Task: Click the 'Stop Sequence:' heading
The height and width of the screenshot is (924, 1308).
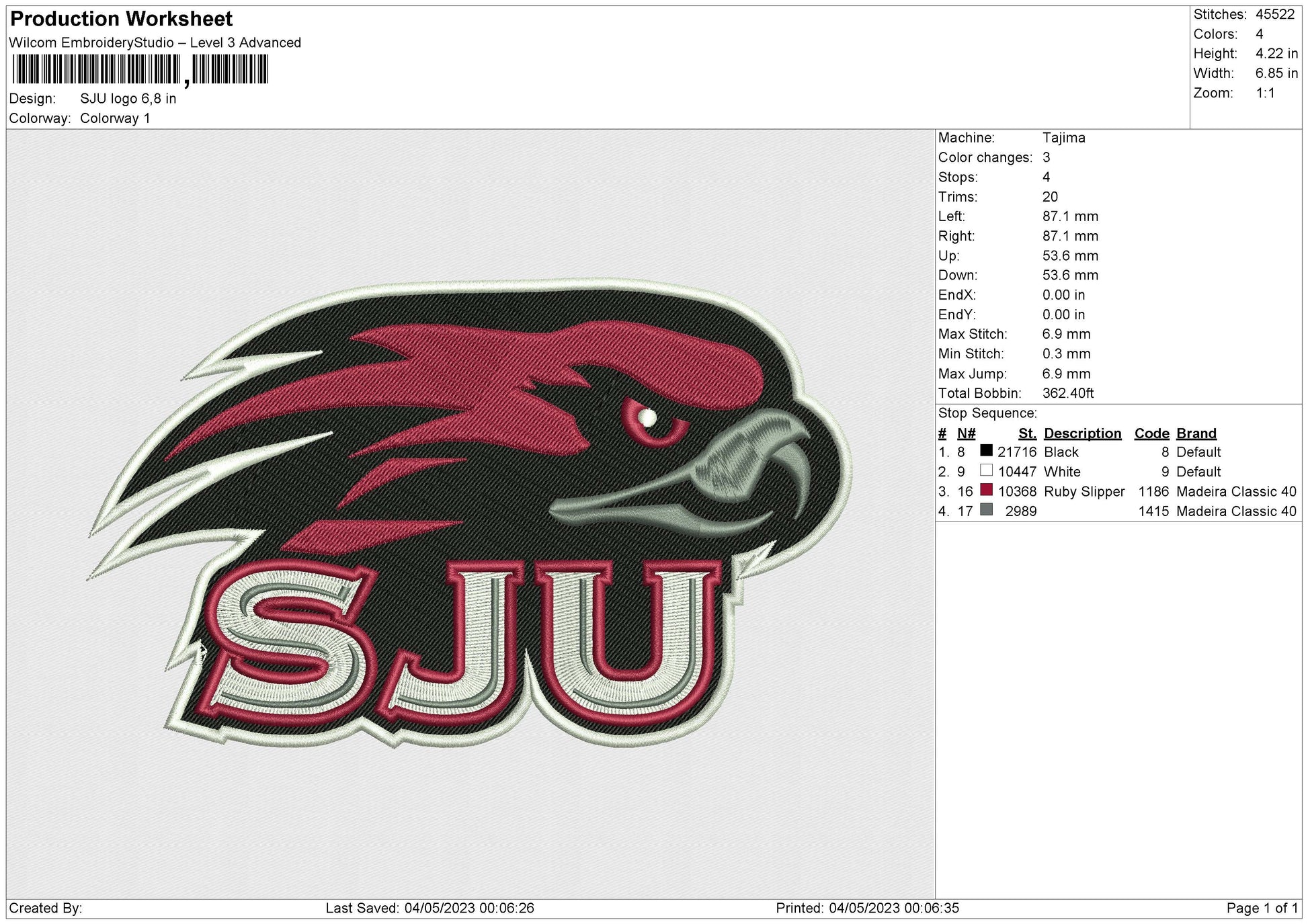Action: pyautogui.click(x=987, y=413)
